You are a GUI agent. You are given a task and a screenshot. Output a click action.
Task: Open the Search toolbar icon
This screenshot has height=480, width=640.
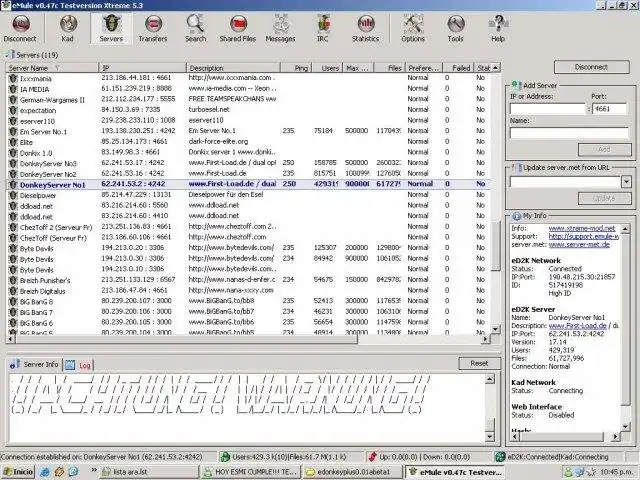pos(196,28)
